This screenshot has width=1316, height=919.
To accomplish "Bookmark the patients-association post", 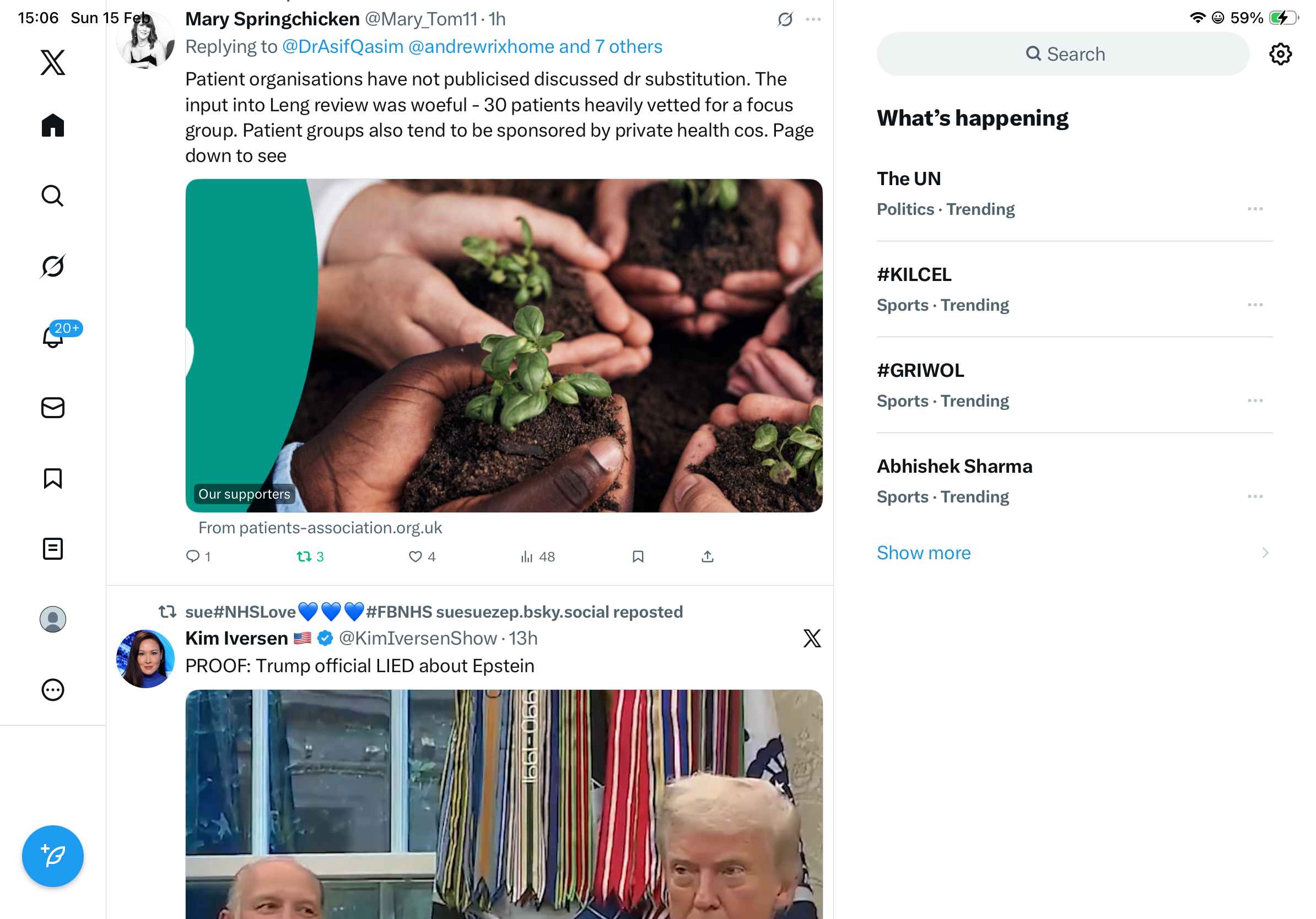I will click(638, 556).
